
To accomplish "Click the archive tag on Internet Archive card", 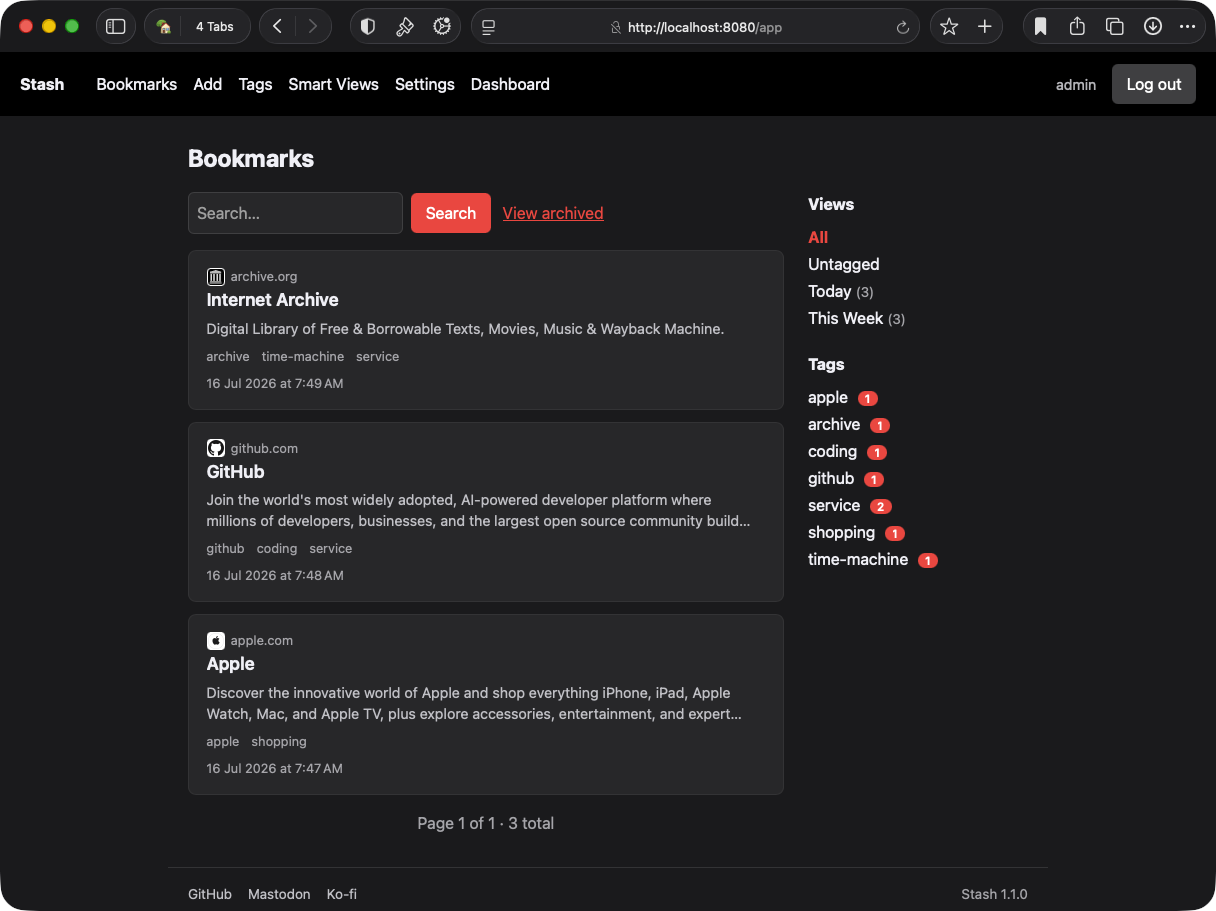I will 228,356.
